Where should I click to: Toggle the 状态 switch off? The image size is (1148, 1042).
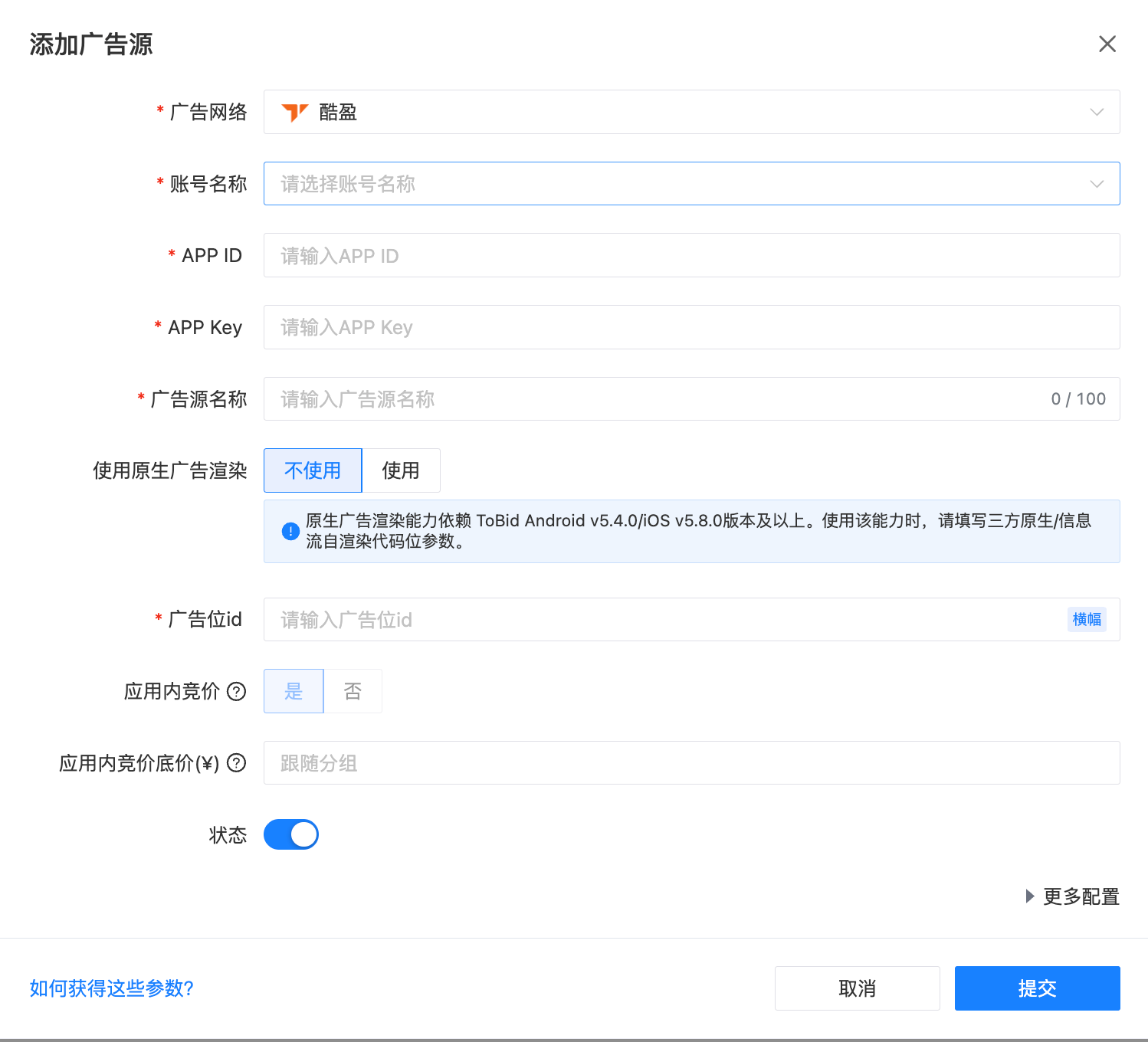coord(291,834)
